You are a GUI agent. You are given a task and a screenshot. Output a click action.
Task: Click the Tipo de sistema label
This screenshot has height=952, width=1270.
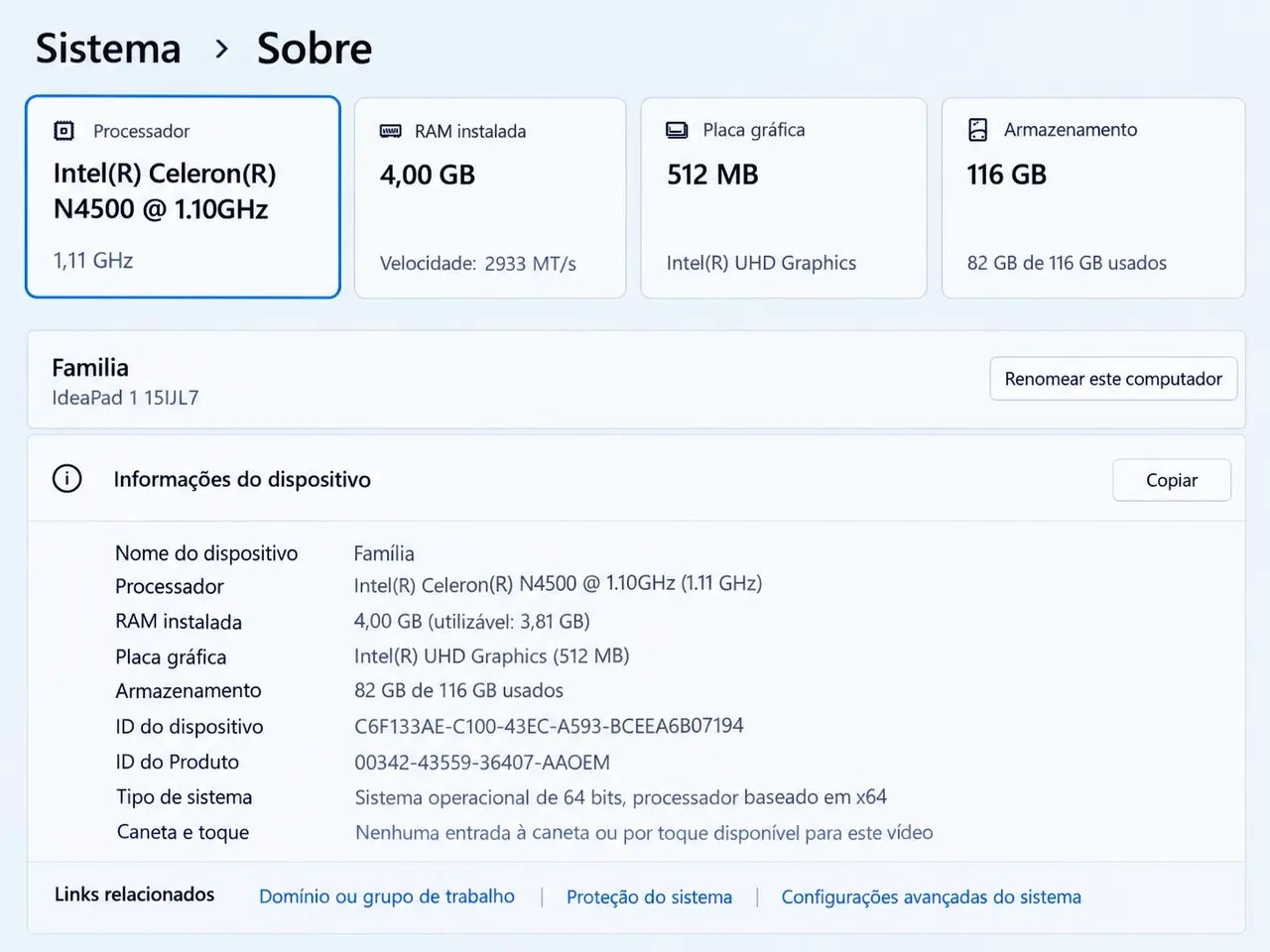185,797
